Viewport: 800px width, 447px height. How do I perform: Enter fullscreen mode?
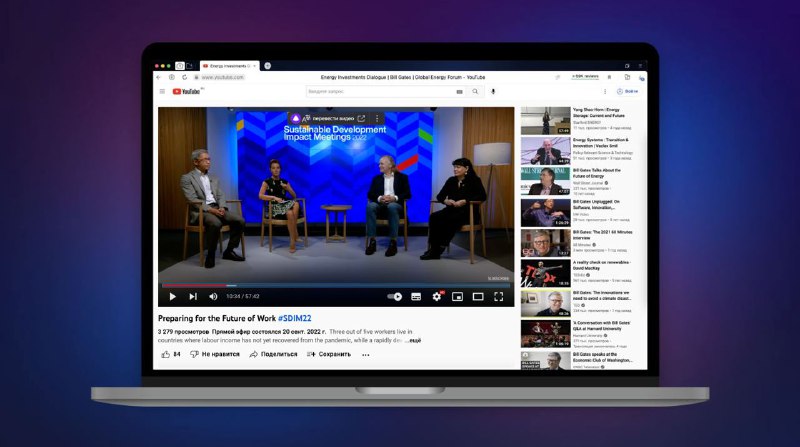point(498,296)
